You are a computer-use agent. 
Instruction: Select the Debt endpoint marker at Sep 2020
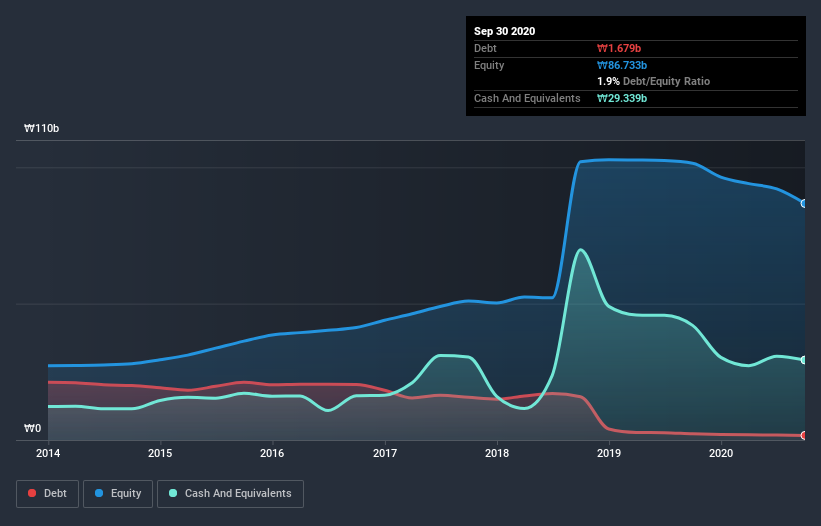point(804,435)
